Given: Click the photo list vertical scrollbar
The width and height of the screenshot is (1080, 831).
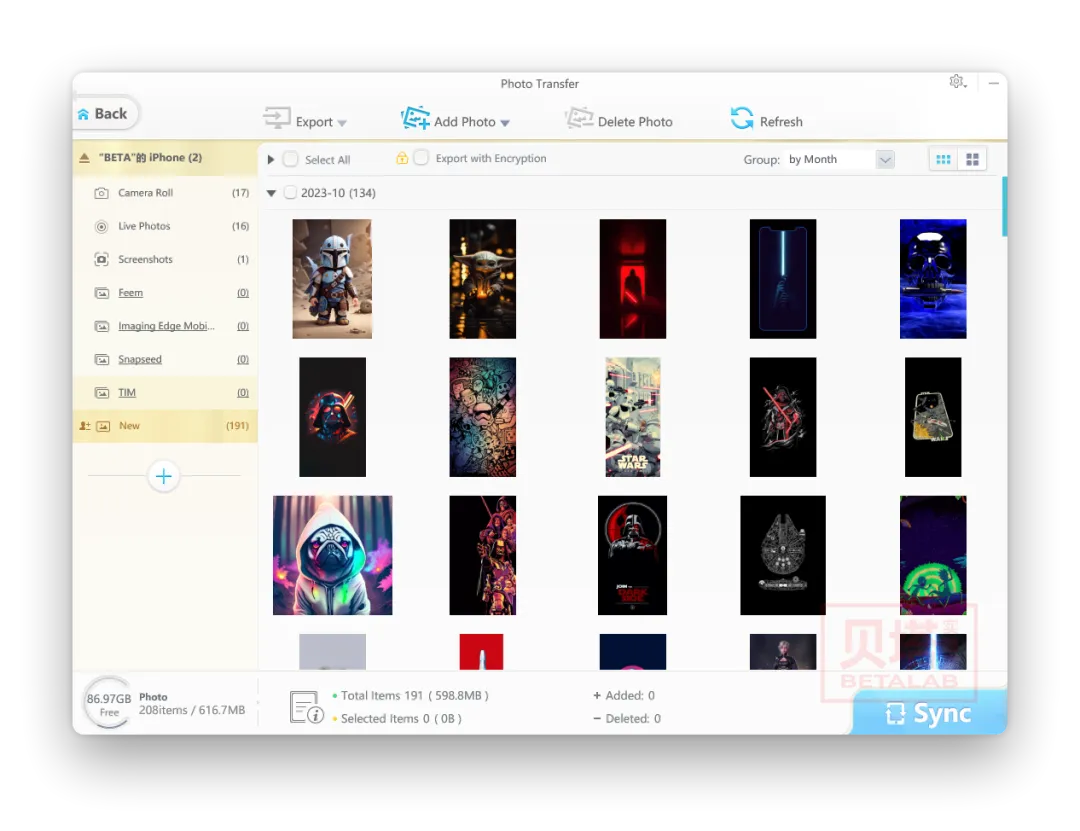Looking at the screenshot, I should pos(1004,207).
